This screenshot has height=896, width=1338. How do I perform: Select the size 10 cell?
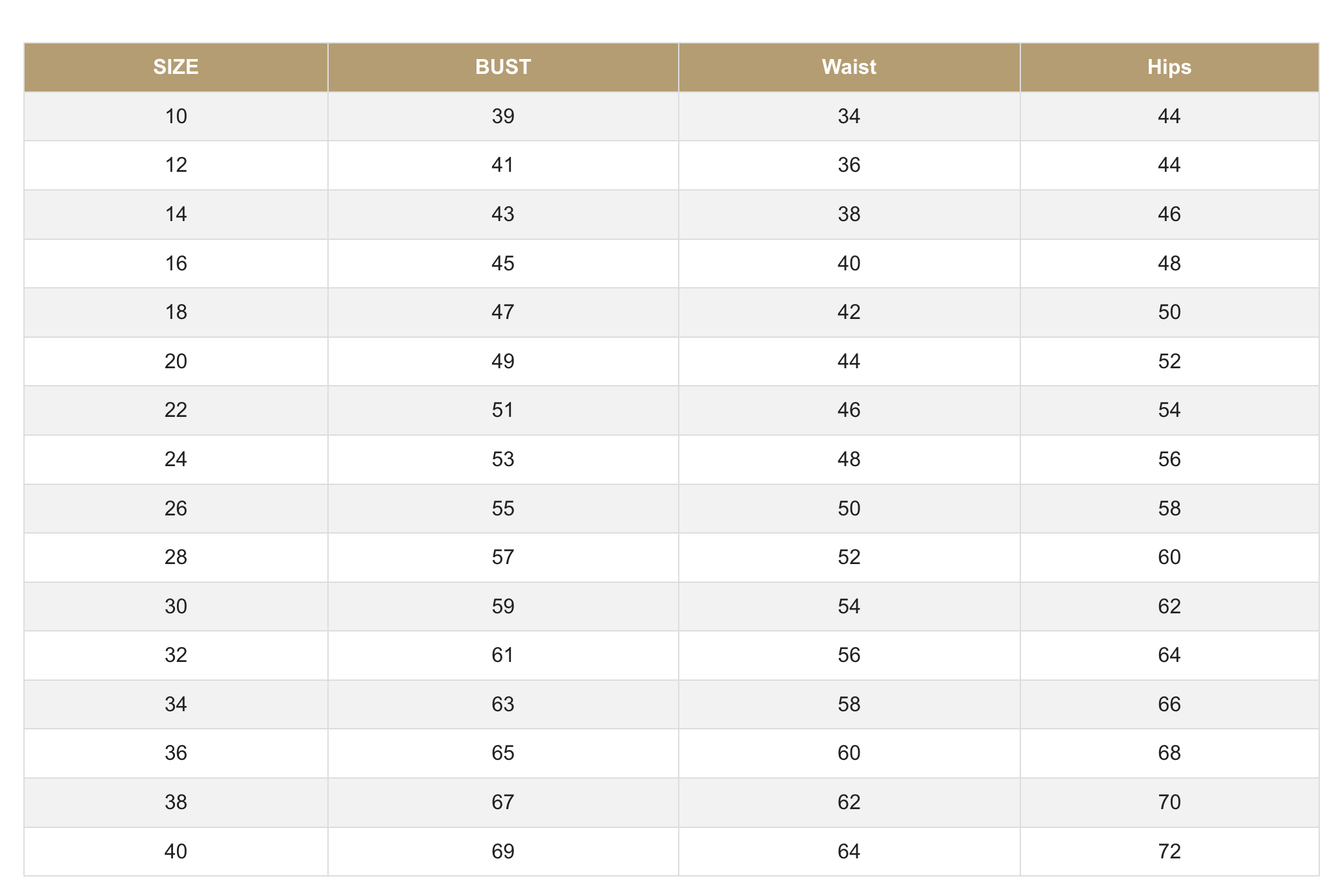point(176,117)
